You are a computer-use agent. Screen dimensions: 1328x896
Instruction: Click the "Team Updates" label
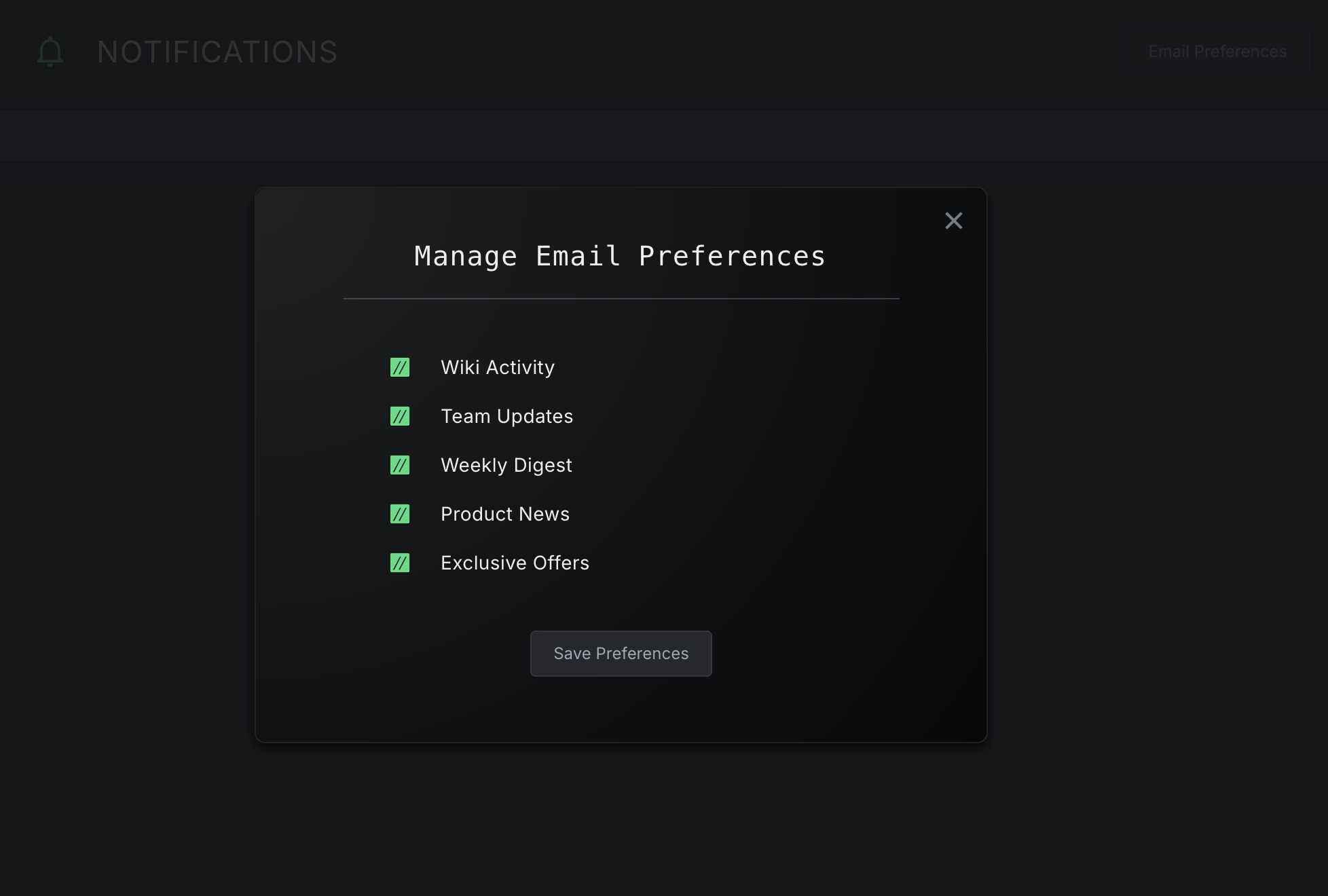[x=506, y=416]
